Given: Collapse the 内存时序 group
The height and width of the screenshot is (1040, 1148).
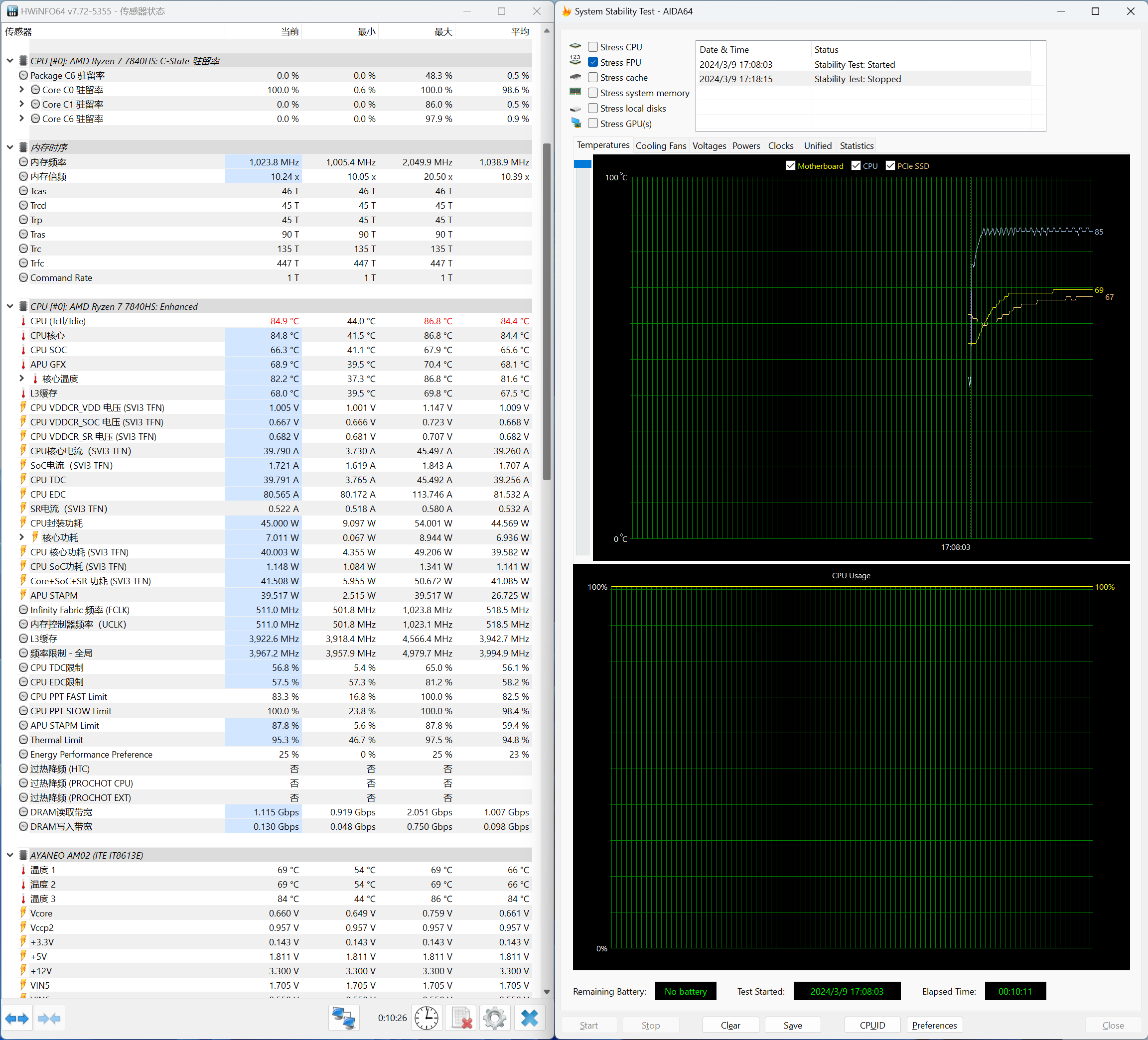Looking at the screenshot, I should tap(9, 147).
